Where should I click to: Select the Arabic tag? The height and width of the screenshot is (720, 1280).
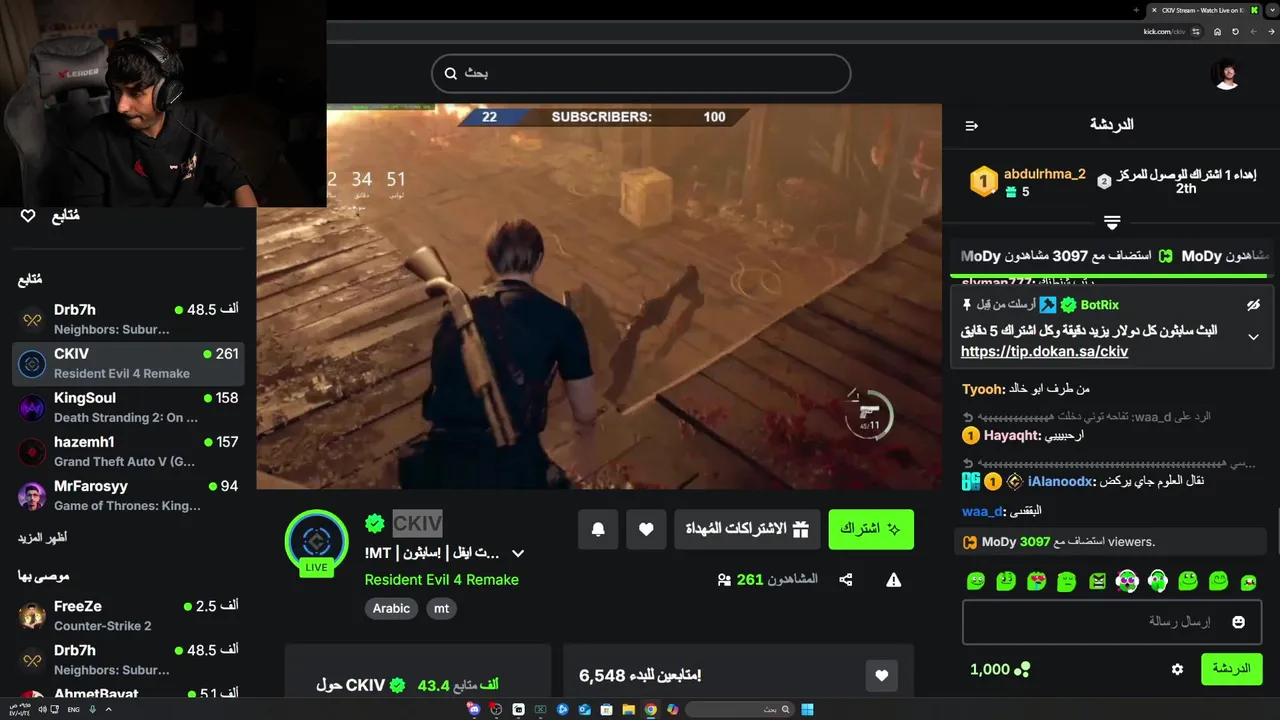coord(391,608)
